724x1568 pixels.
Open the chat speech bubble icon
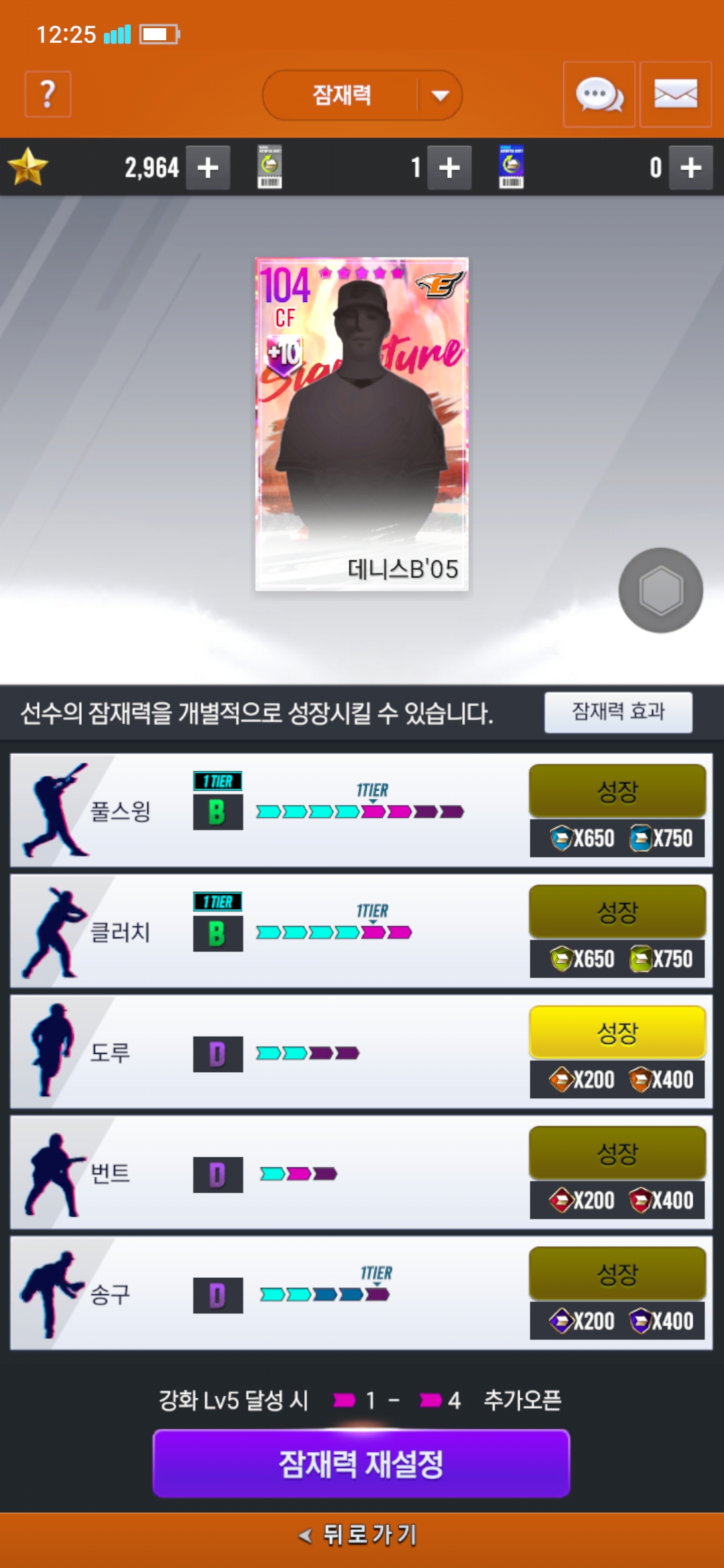599,94
